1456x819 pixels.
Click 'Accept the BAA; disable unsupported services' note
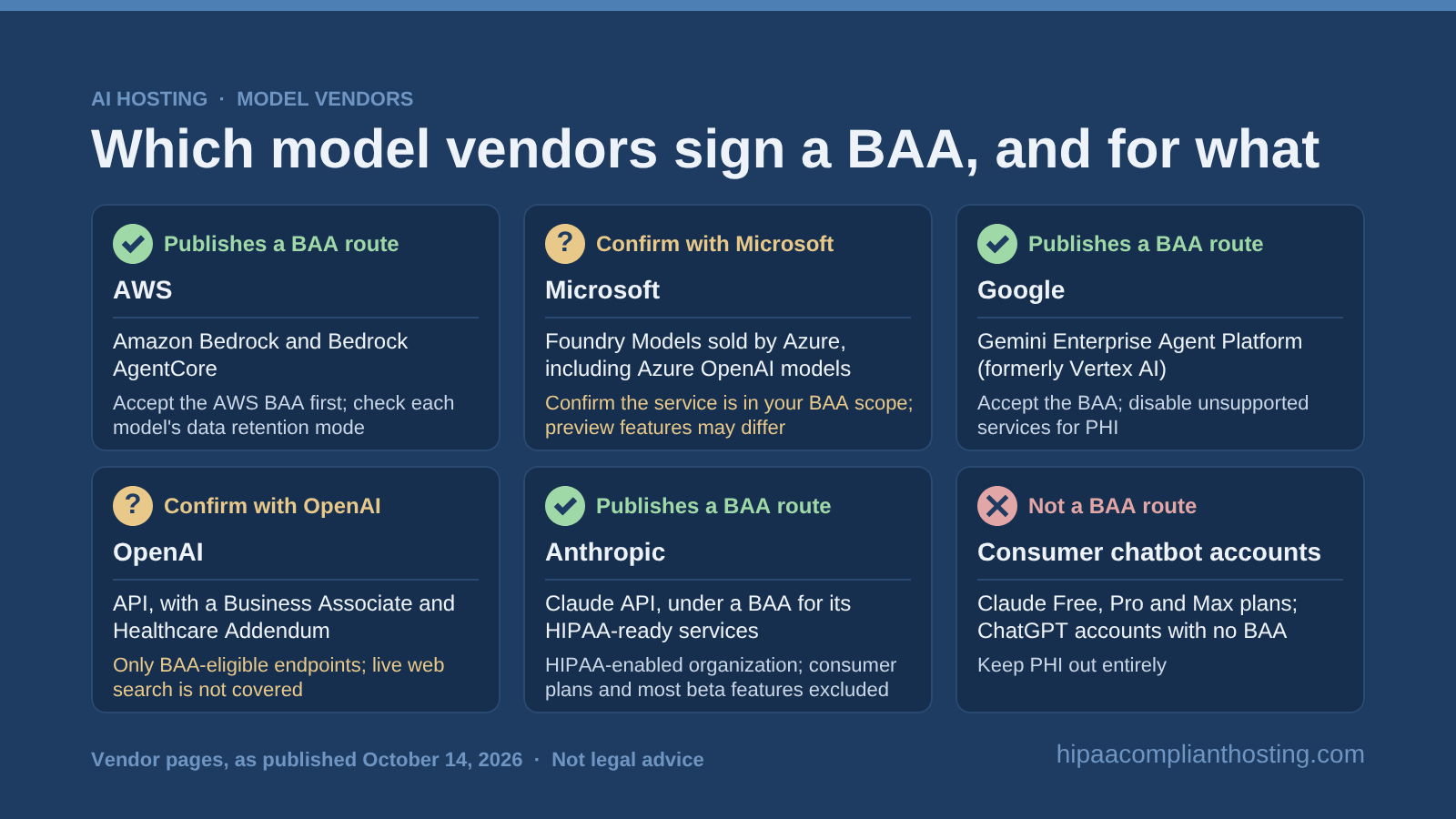(x=1143, y=415)
